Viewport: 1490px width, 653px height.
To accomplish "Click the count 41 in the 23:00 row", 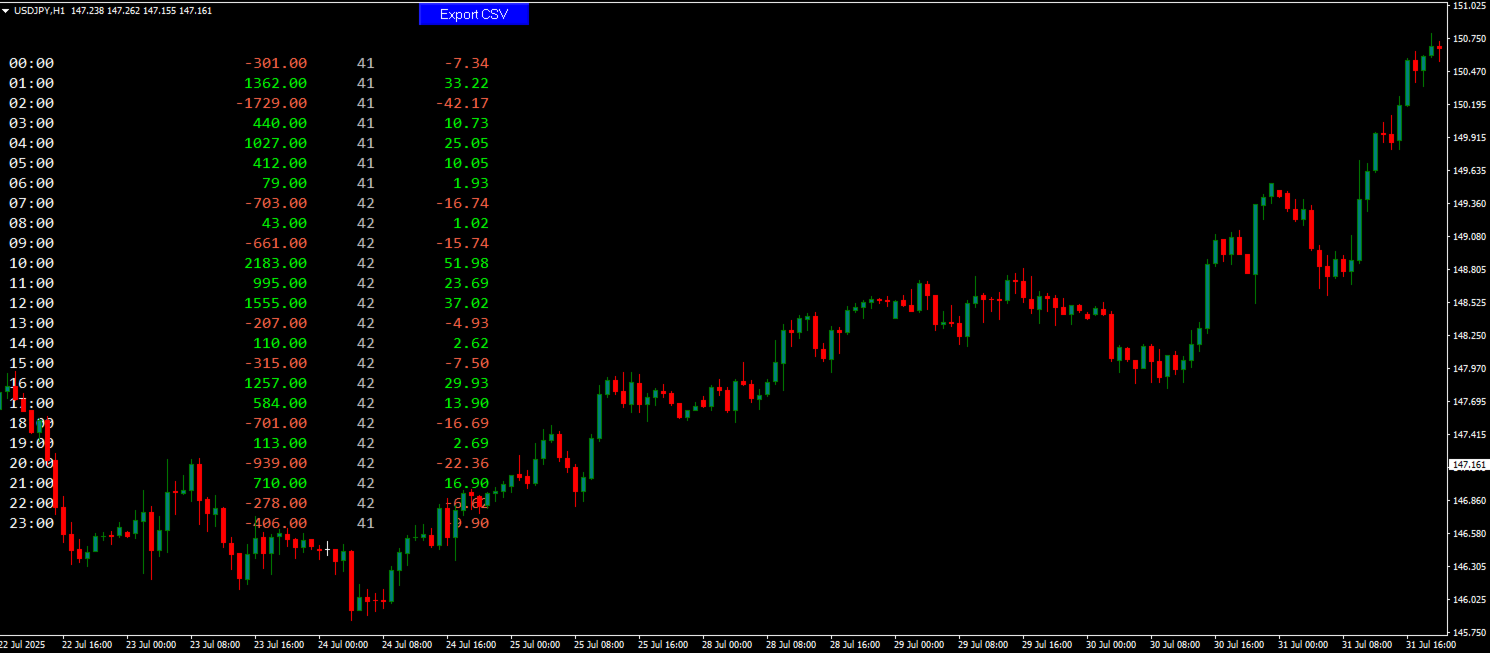I will (365, 523).
